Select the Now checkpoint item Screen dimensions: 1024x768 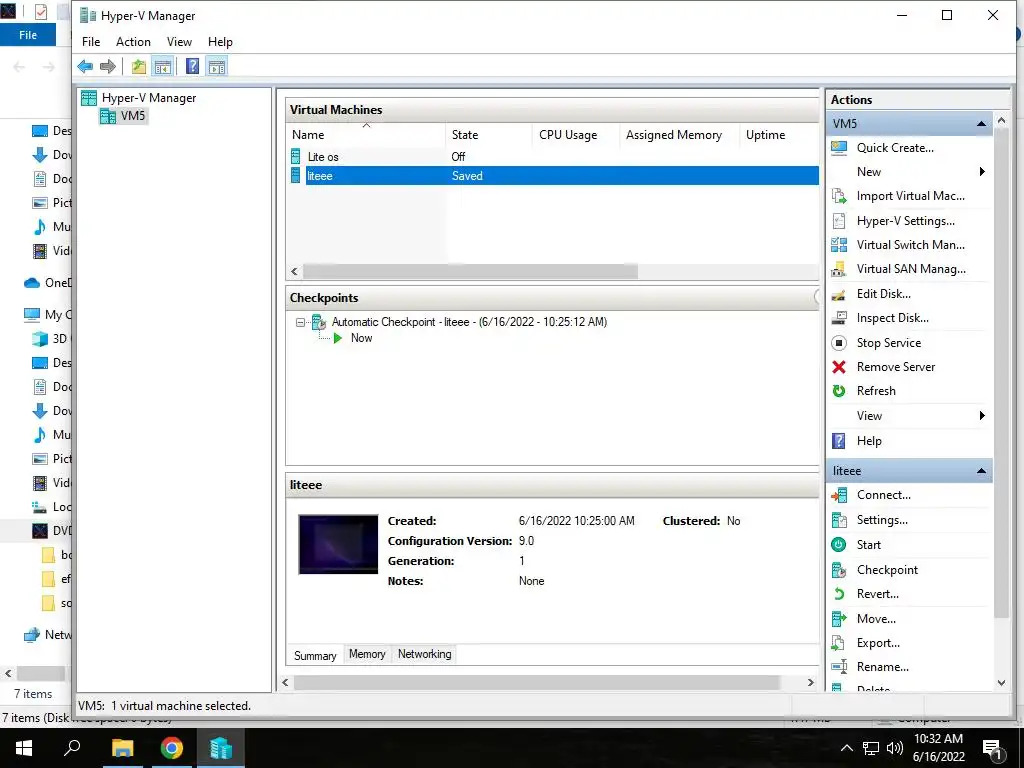coord(361,338)
